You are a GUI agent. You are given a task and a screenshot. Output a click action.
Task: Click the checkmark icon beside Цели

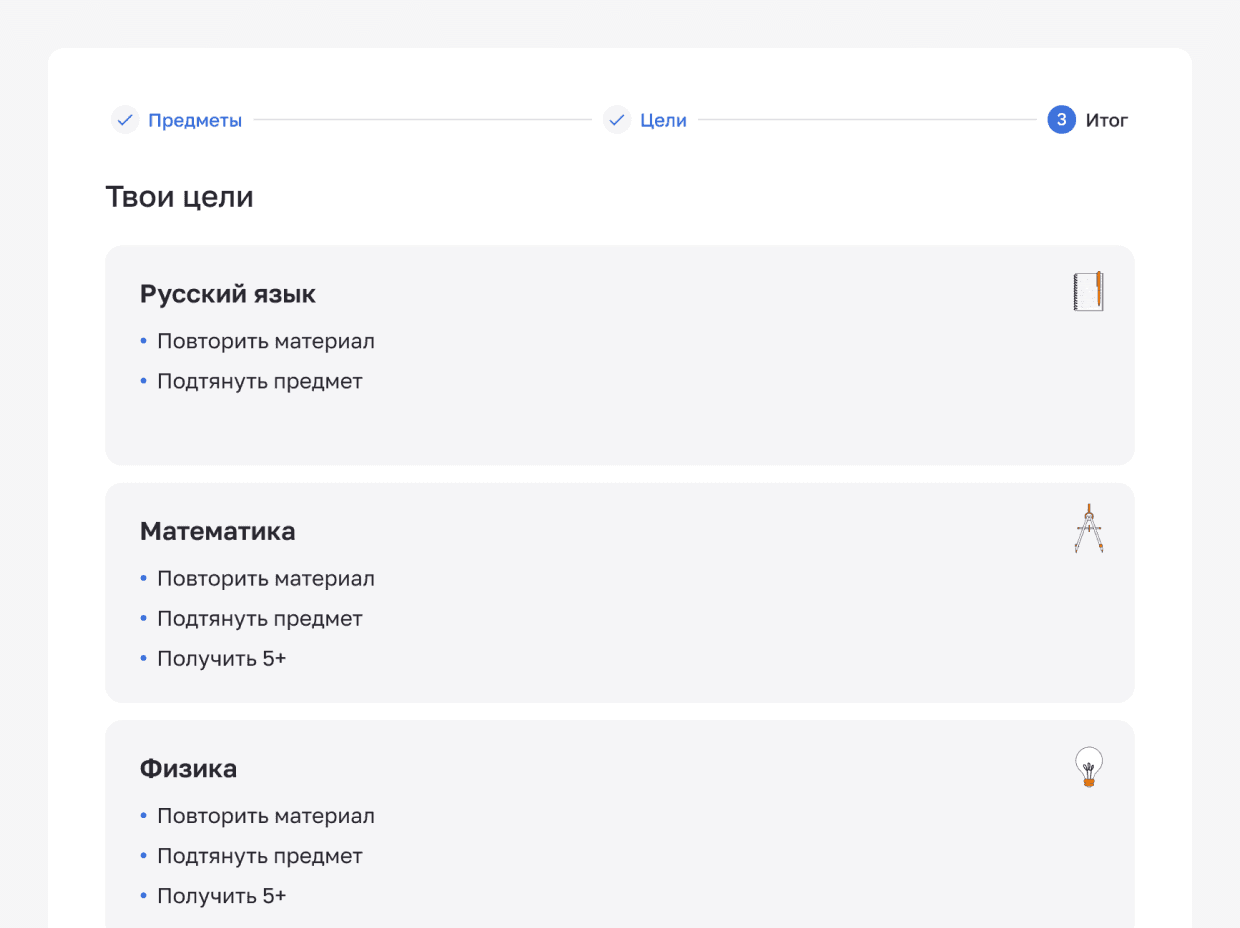pyautogui.click(x=617, y=120)
